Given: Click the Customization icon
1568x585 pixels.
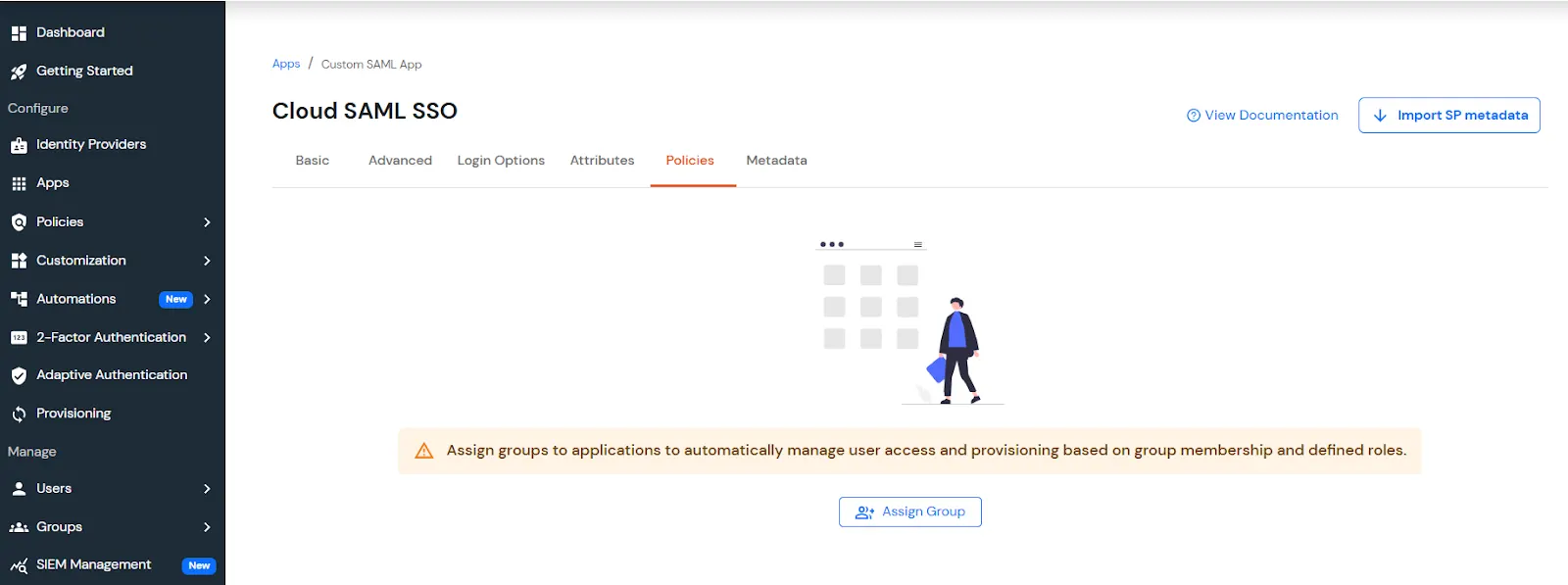Looking at the screenshot, I should pyautogui.click(x=19, y=261).
